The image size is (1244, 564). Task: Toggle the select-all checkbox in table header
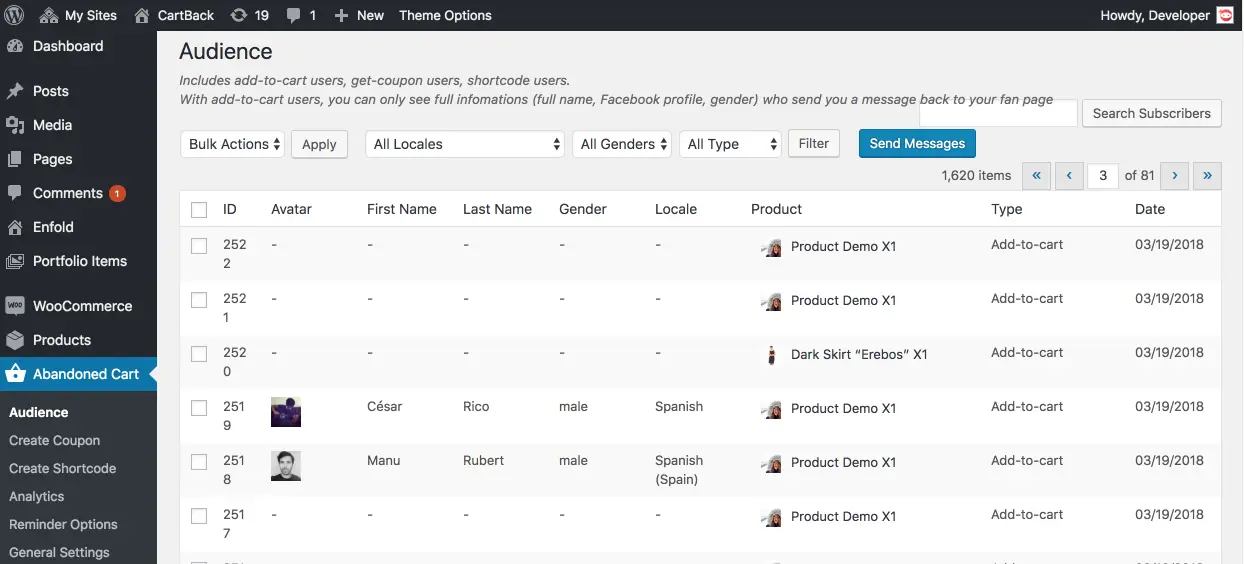[199, 210]
